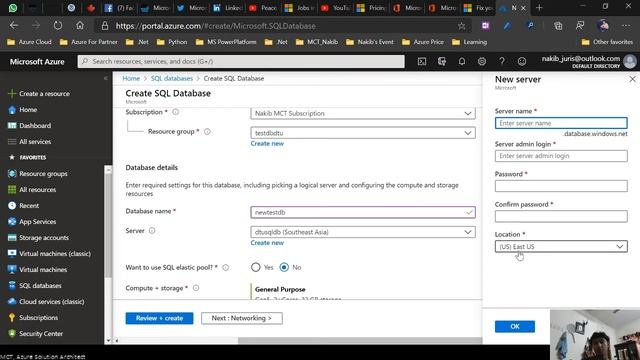Click the browser refresh button
The height and width of the screenshot is (360, 640).
[x=58, y=26]
